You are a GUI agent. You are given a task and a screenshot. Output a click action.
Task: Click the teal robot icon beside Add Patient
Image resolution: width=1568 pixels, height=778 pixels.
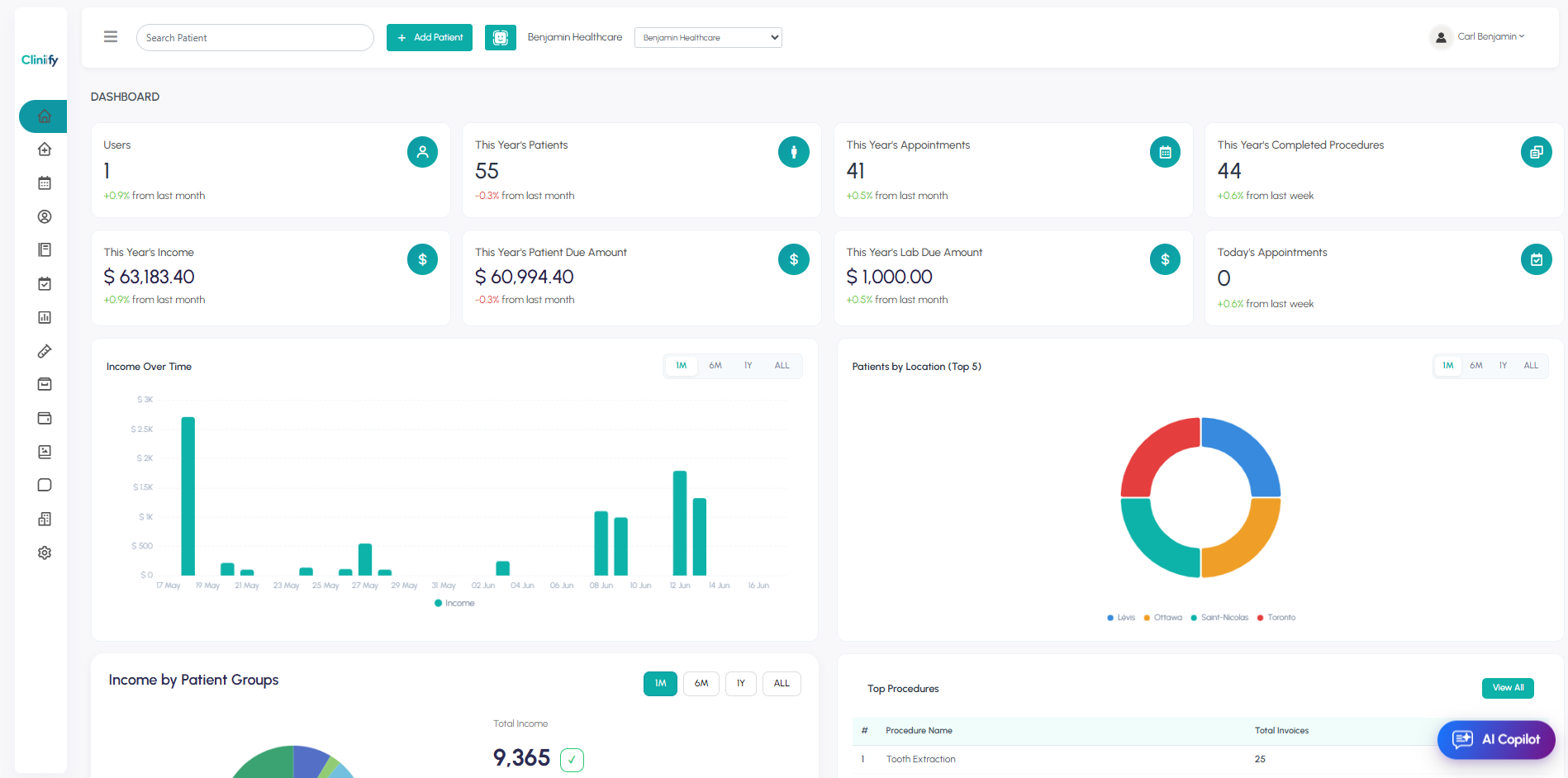501,37
